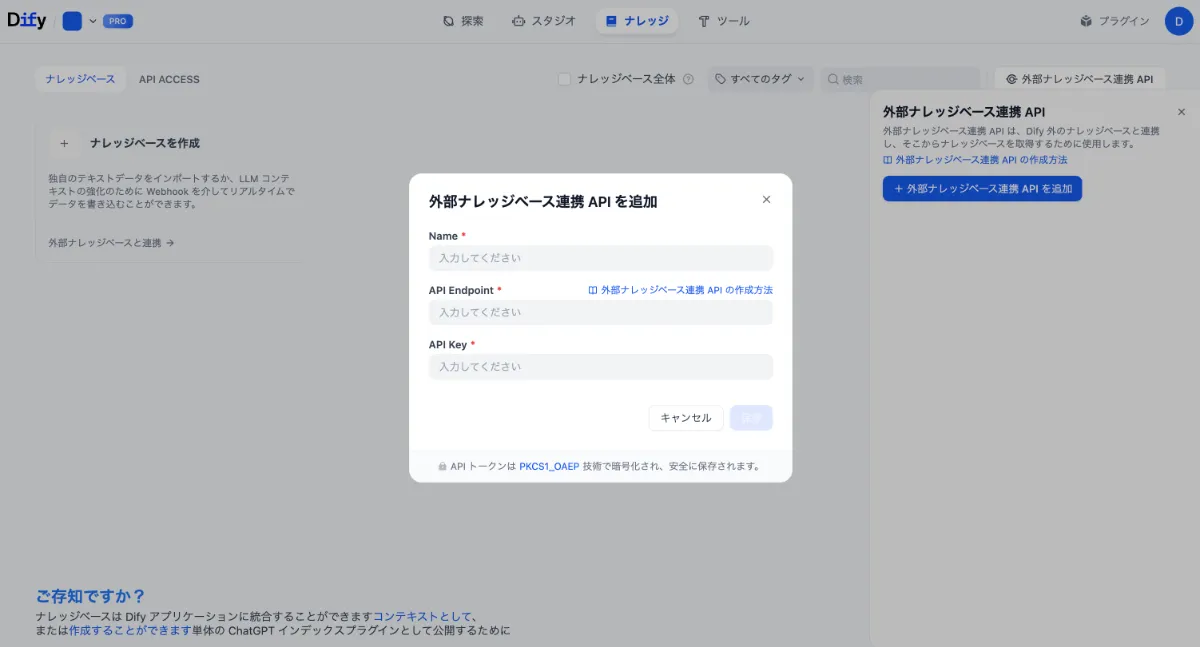Click the Dify logo
This screenshot has height=647, width=1200.
26,21
